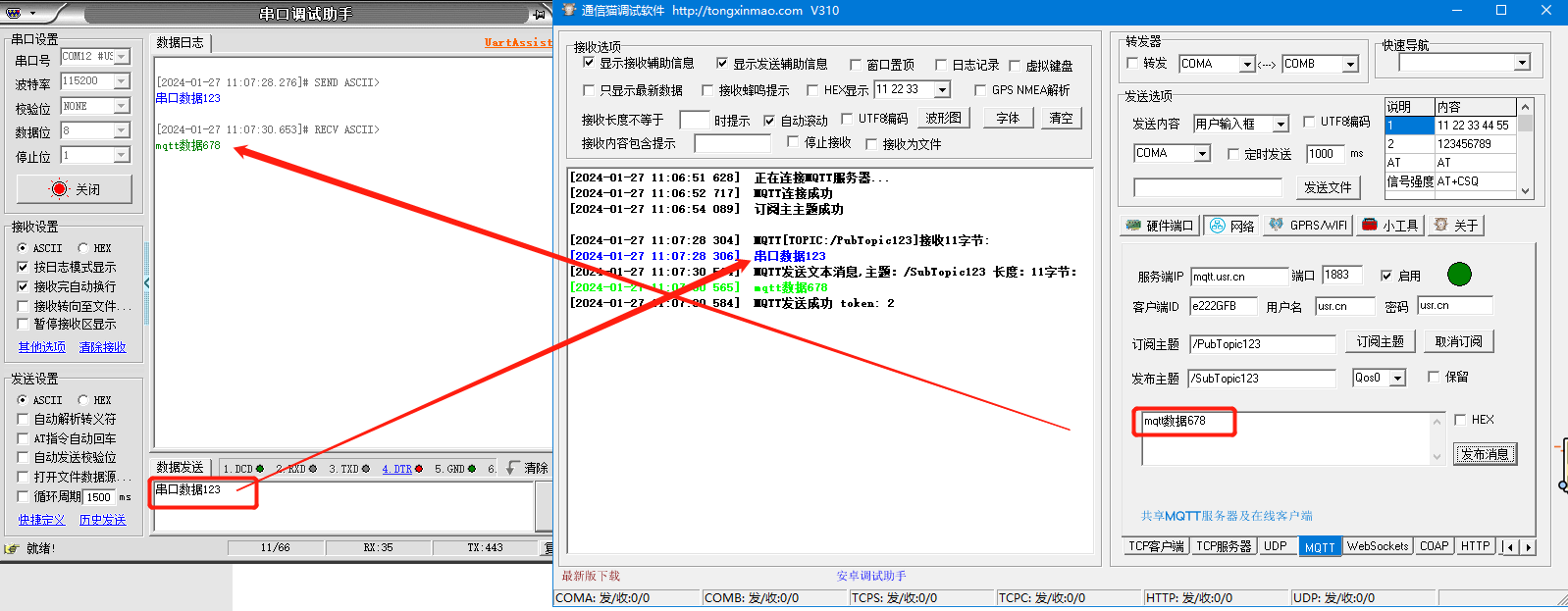Click the 订阅主题 topic input field
The width and height of the screenshot is (1568, 611).
pyautogui.click(x=1262, y=344)
